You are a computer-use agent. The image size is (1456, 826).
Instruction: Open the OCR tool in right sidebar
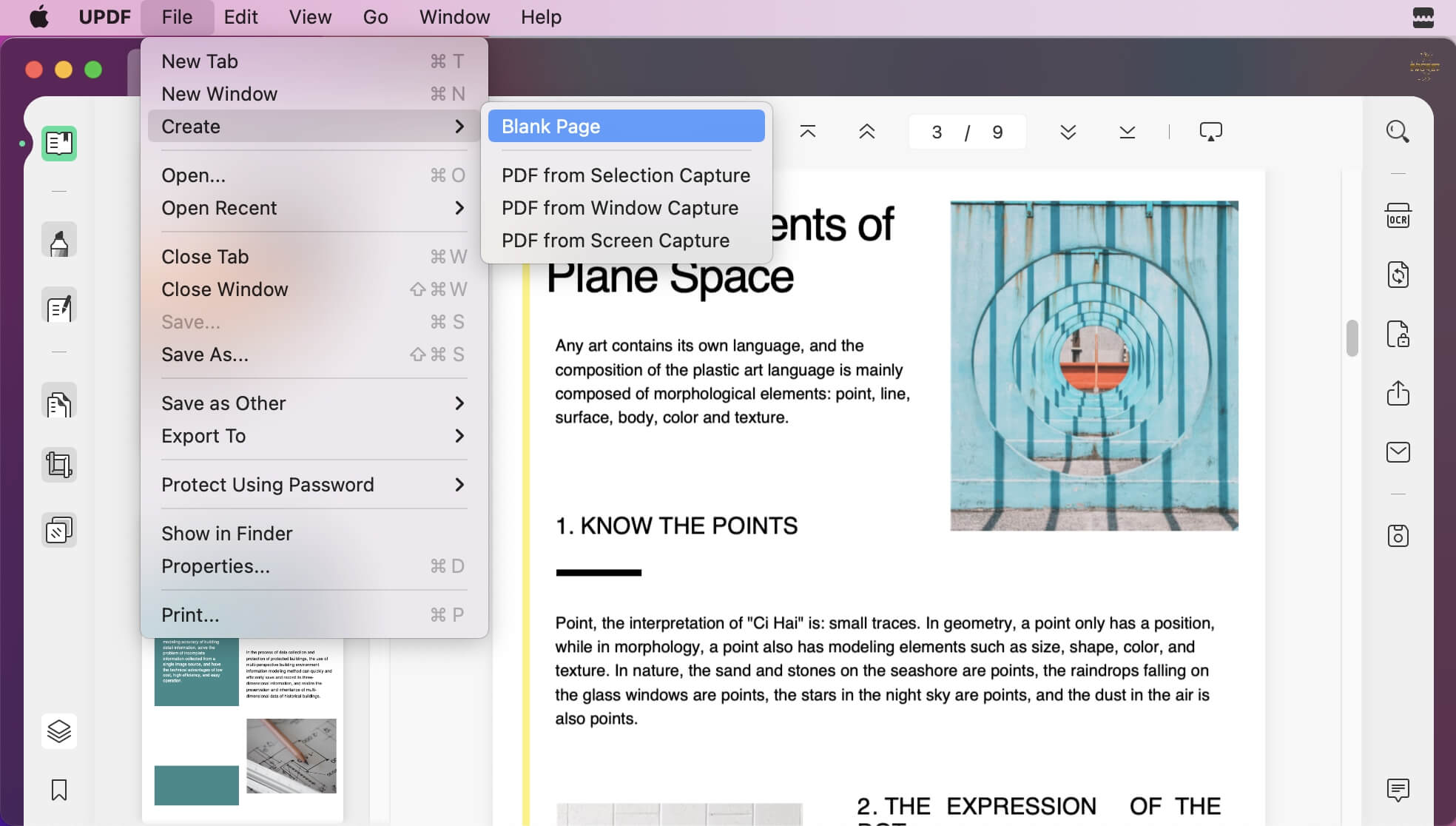1398,215
